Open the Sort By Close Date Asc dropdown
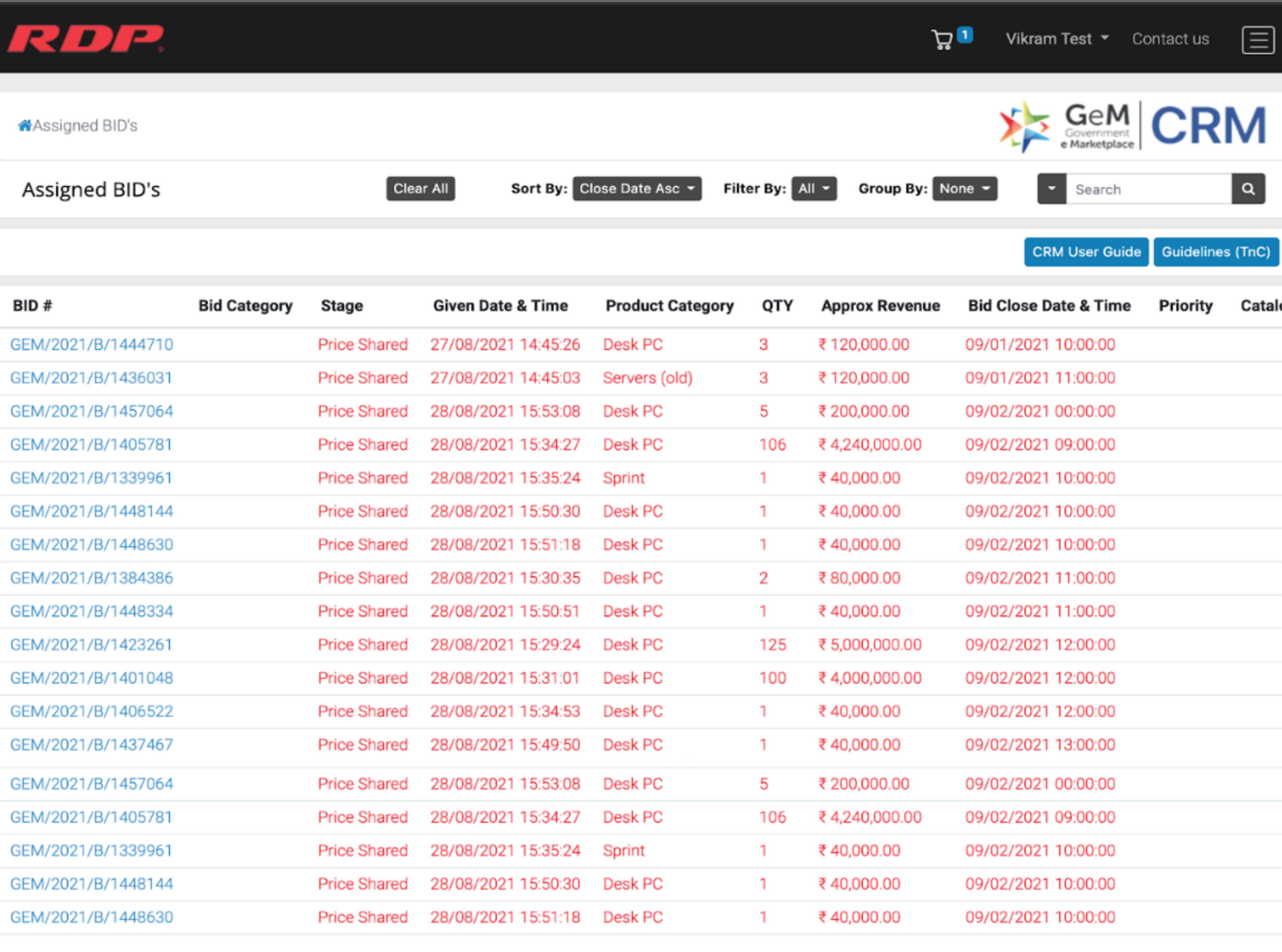This screenshot has width=1282, height=952. click(x=636, y=189)
